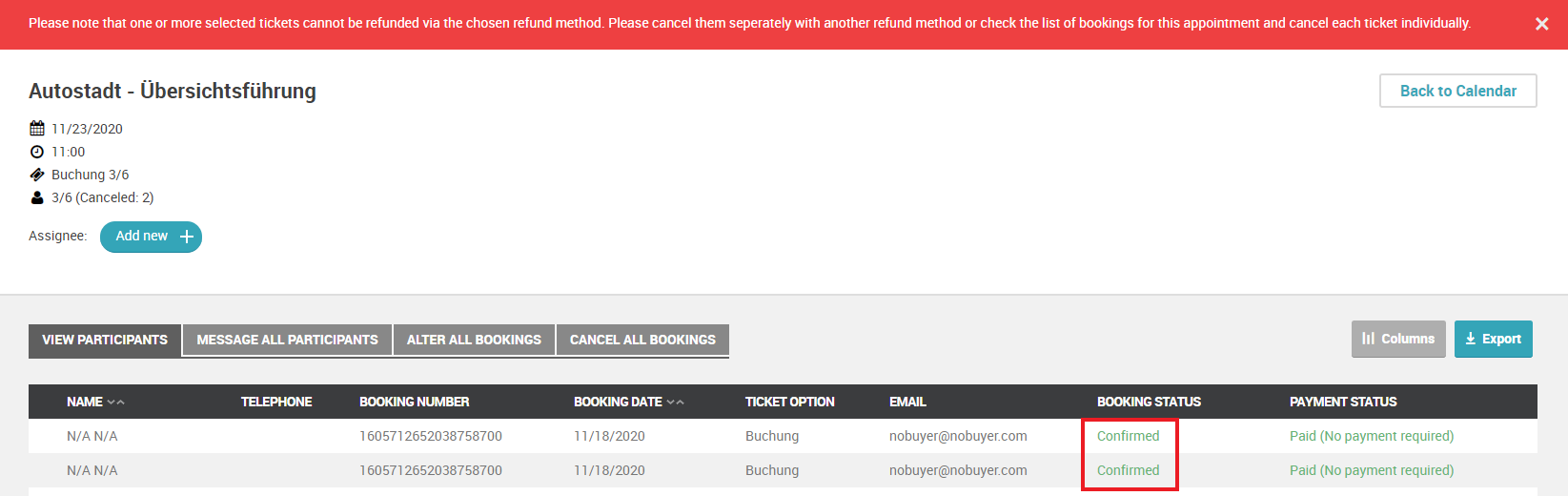The height and width of the screenshot is (496, 1568).
Task: Click the calendar icon beside 11/23/2020
Action: coord(37,128)
